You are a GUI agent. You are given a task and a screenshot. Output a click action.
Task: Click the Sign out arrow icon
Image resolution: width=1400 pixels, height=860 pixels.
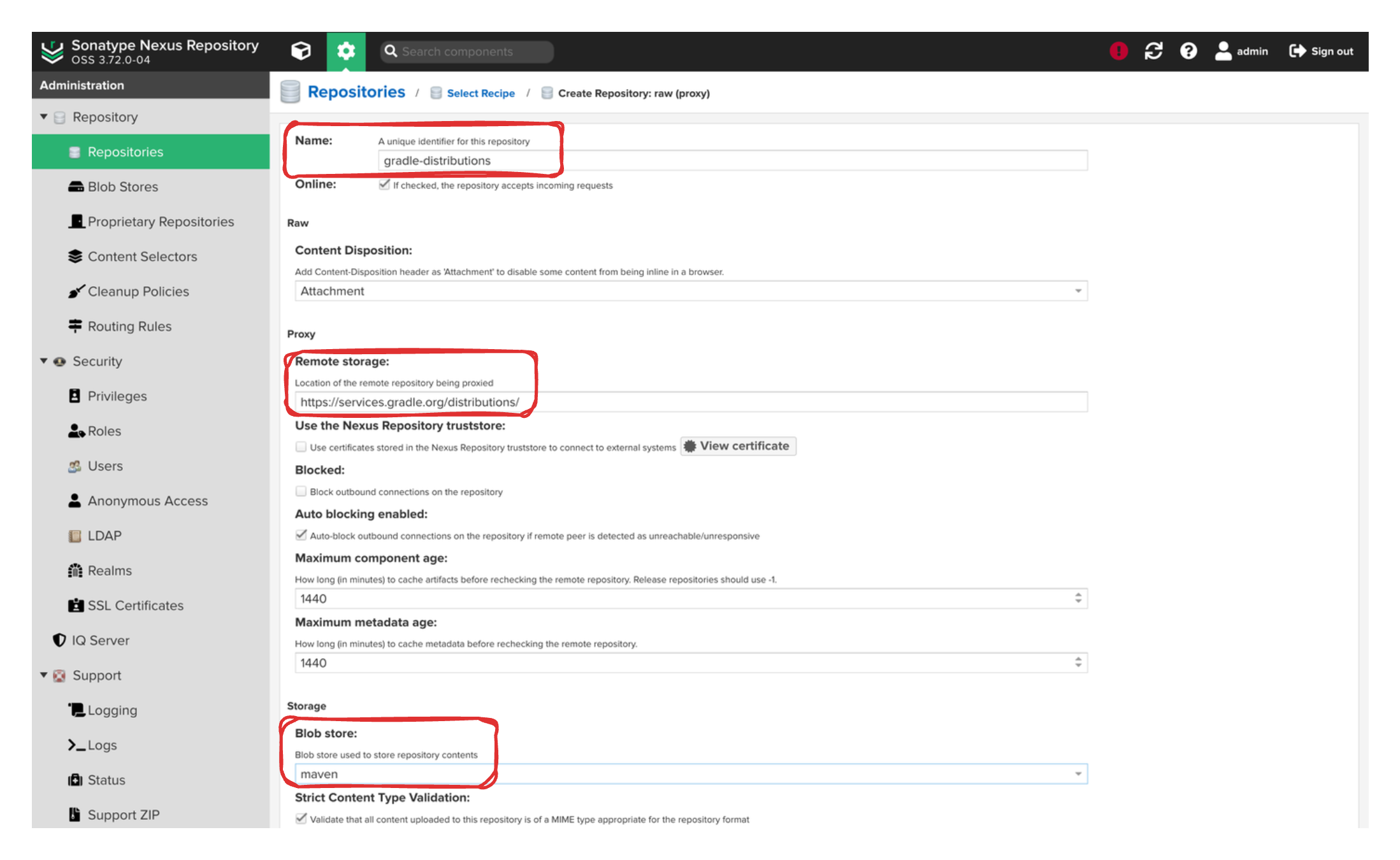coord(1297,51)
